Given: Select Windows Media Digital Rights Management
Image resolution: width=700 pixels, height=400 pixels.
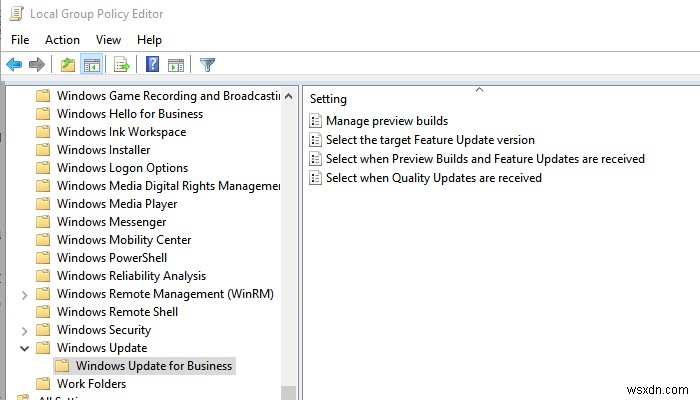Looking at the screenshot, I should click(x=168, y=186).
